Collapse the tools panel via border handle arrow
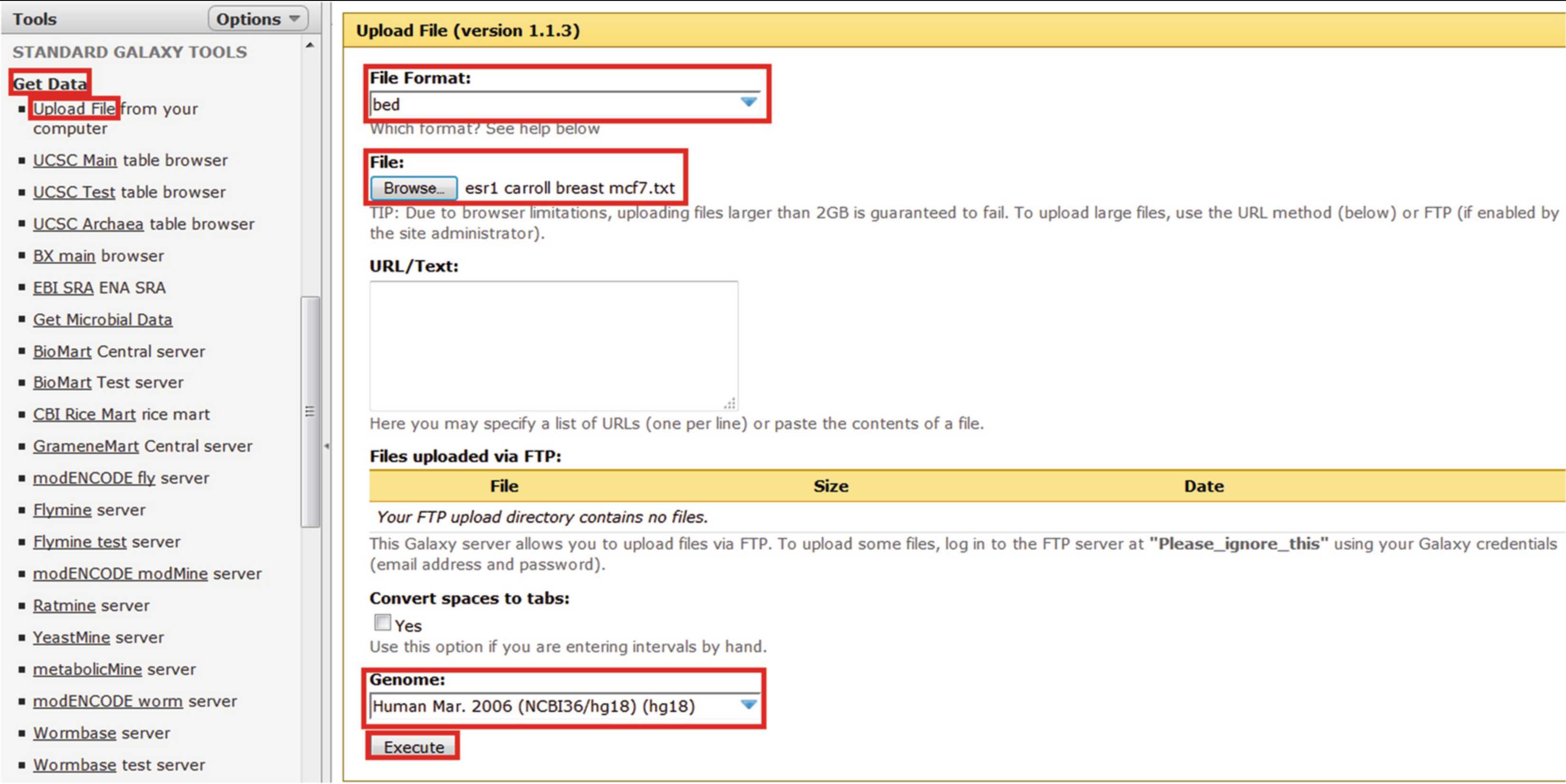This screenshot has width=1566, height=784. (327, 446)
